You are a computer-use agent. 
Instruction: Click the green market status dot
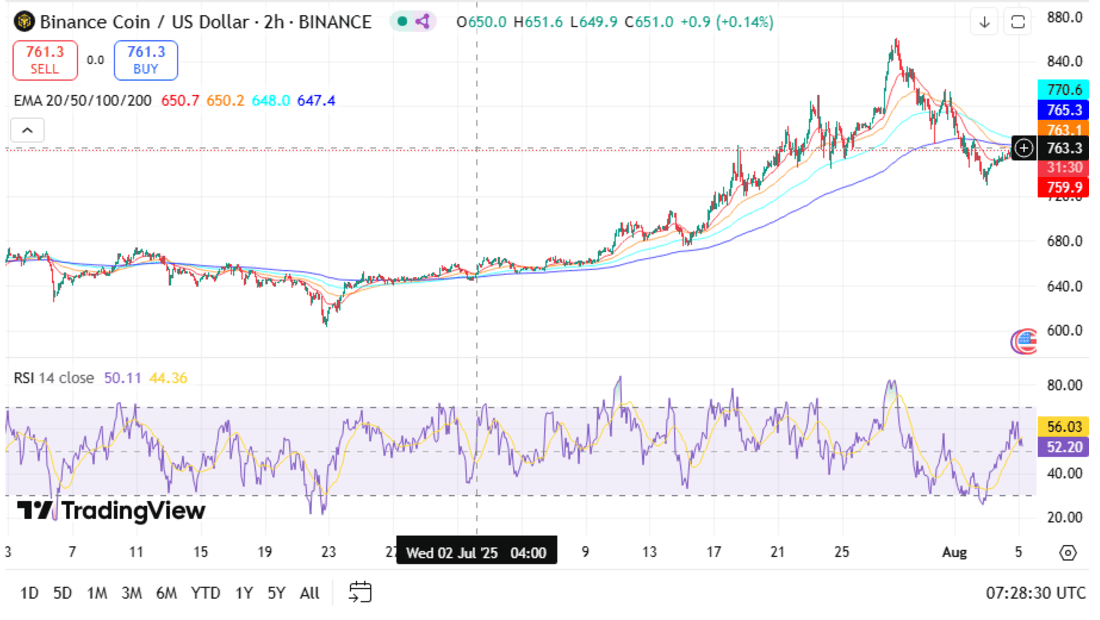point(400,21)
